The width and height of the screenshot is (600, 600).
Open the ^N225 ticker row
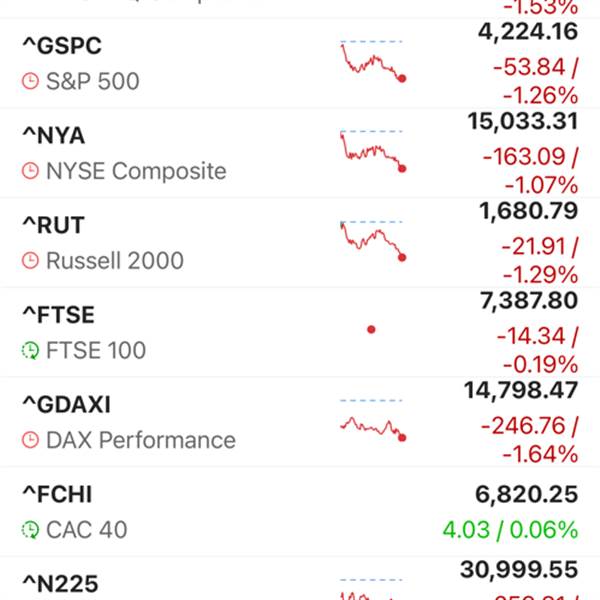(x=300, y=579)
